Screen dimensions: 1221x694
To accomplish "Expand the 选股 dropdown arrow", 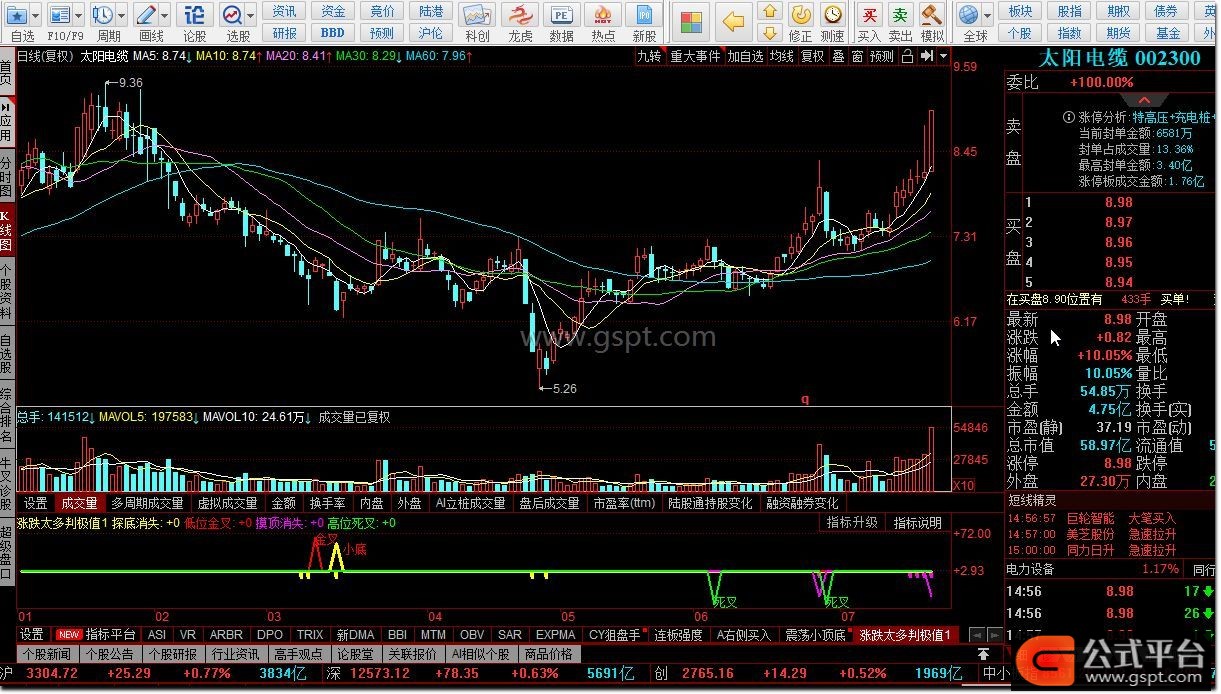I will pyautogui.click(x=250, y=16).
